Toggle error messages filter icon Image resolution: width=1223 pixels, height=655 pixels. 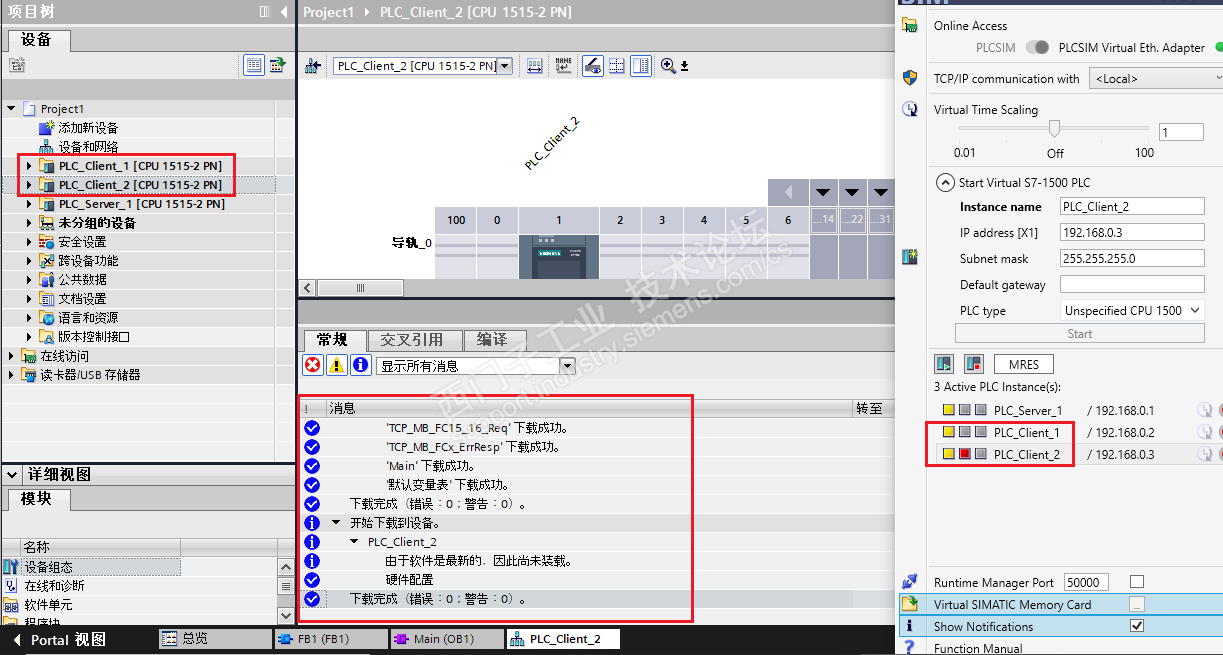(313, 366)
